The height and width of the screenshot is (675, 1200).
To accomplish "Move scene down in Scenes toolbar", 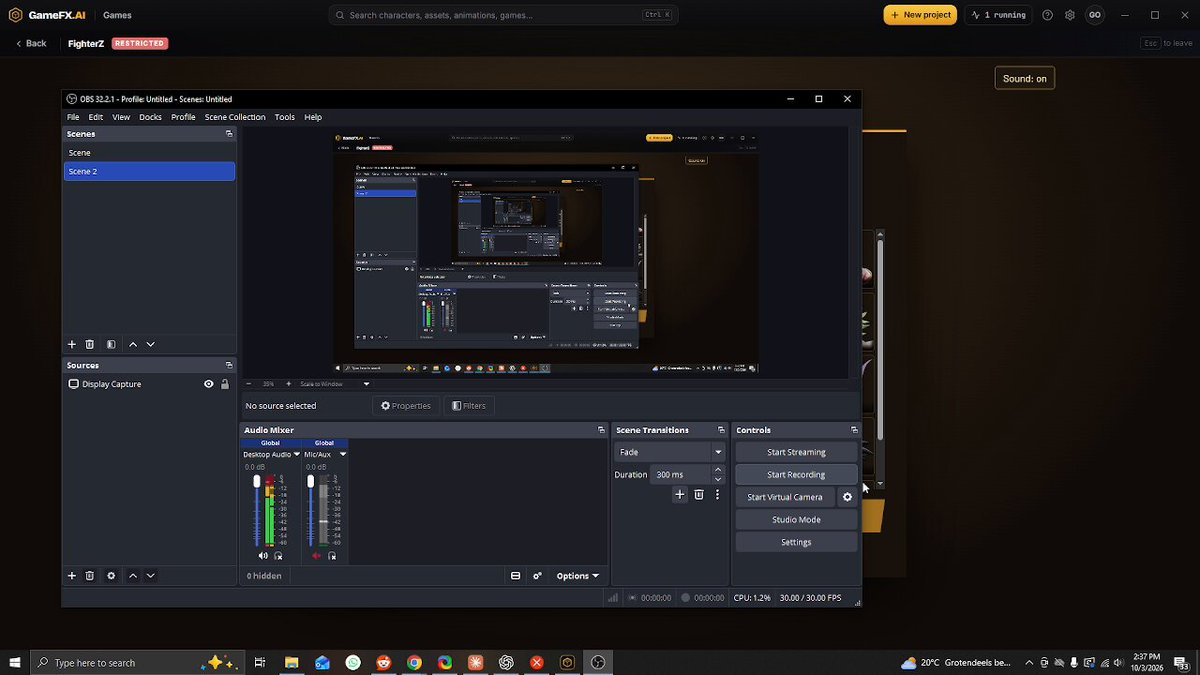I will click(x=151, y=344).
